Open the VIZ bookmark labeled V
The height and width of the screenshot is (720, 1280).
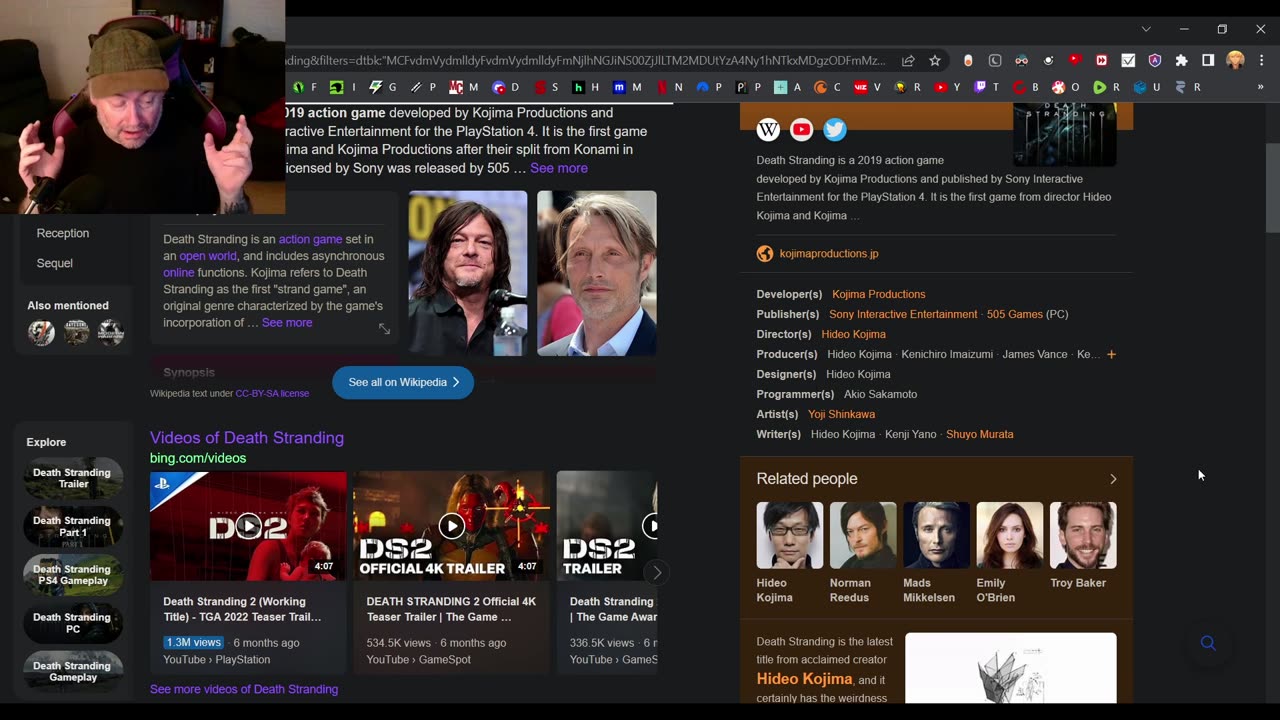point(867,87)
